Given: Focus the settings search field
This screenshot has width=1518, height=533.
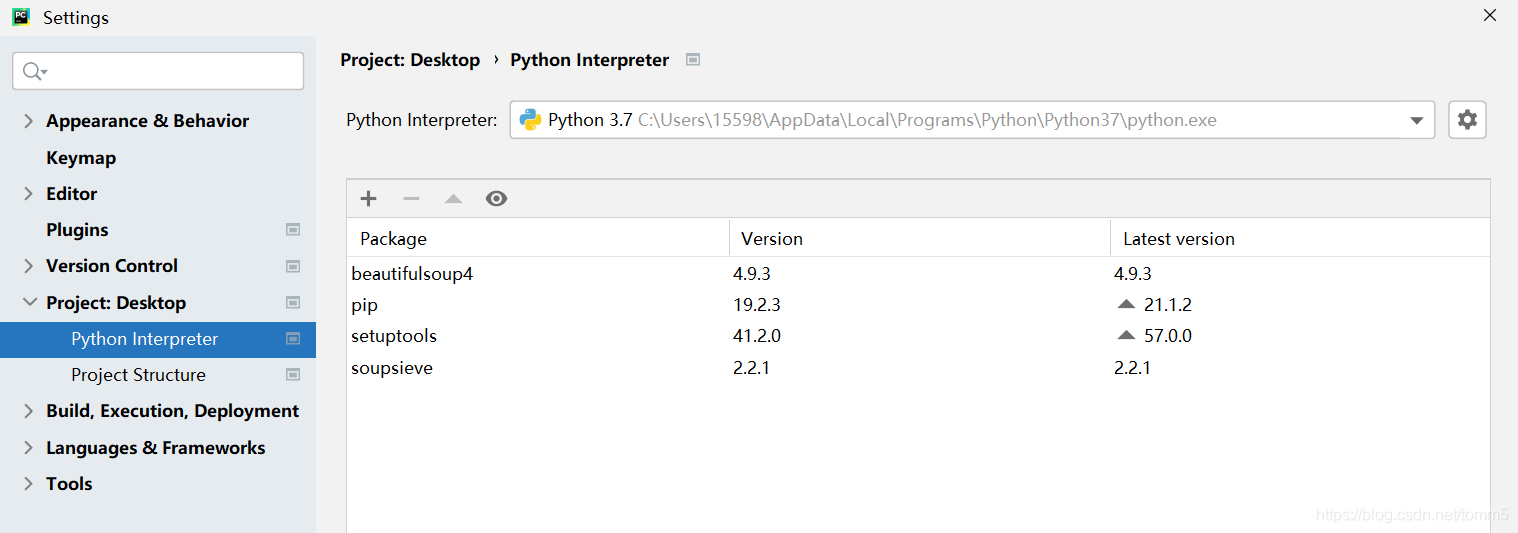Looking at the screenshot, I should point(158,71).
